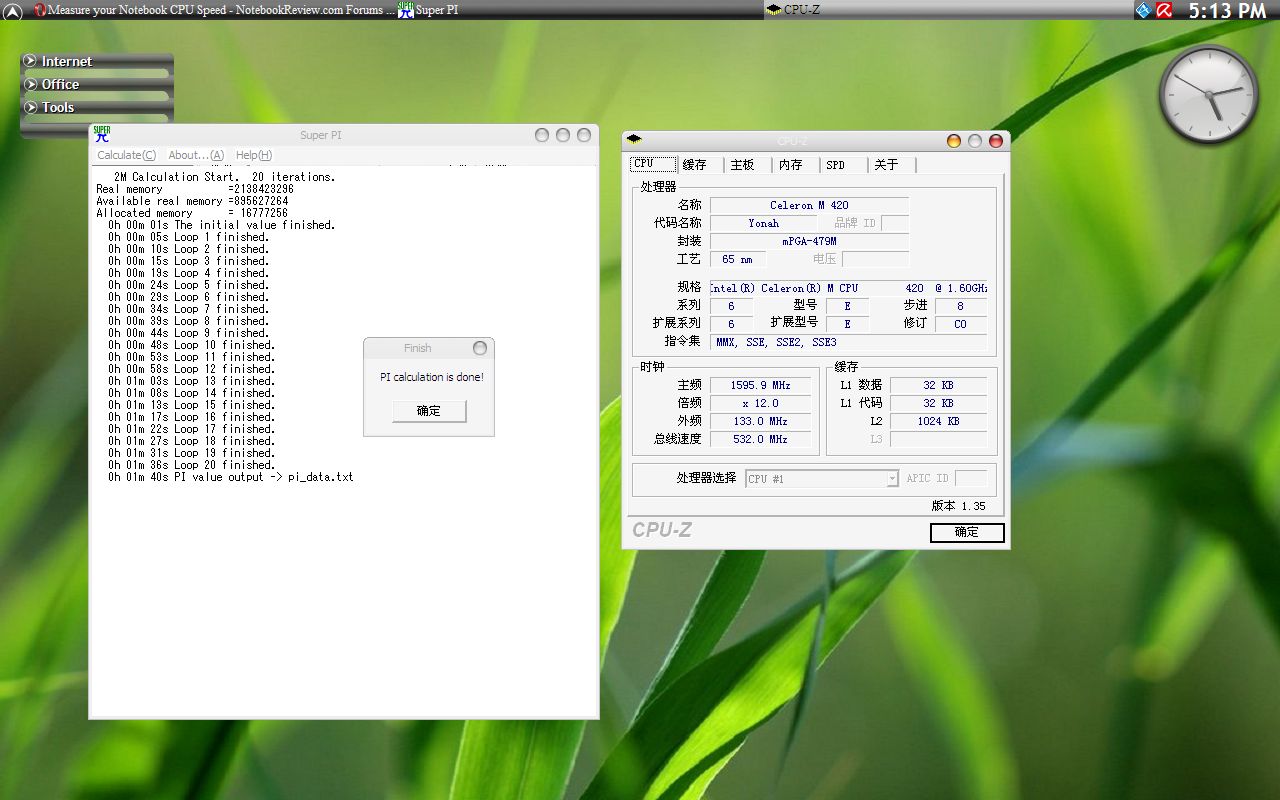
Task: Click the CPU-Z chip icon in title bar
Action: click(634, 140)
